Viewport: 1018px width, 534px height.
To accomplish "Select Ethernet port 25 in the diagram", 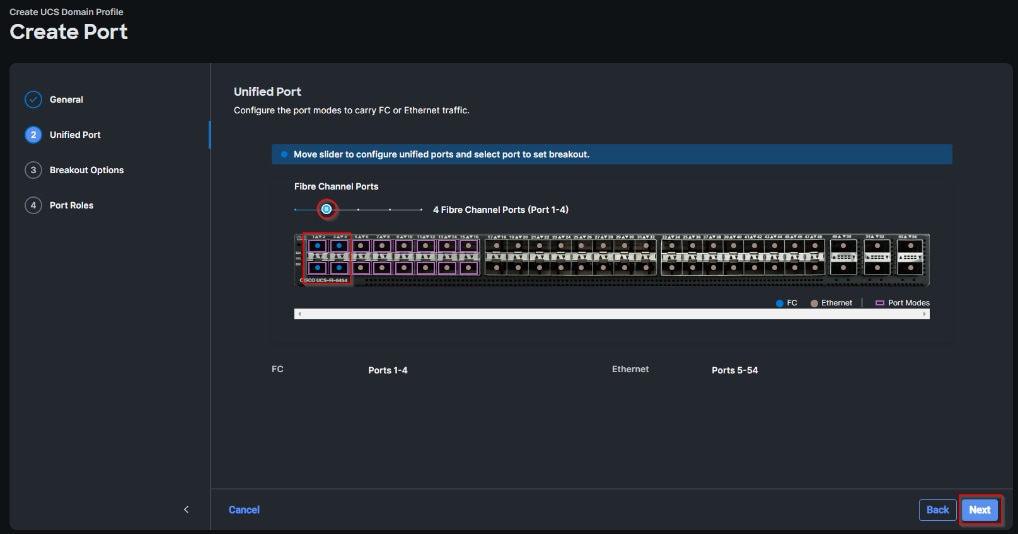I will pos(582,246).
